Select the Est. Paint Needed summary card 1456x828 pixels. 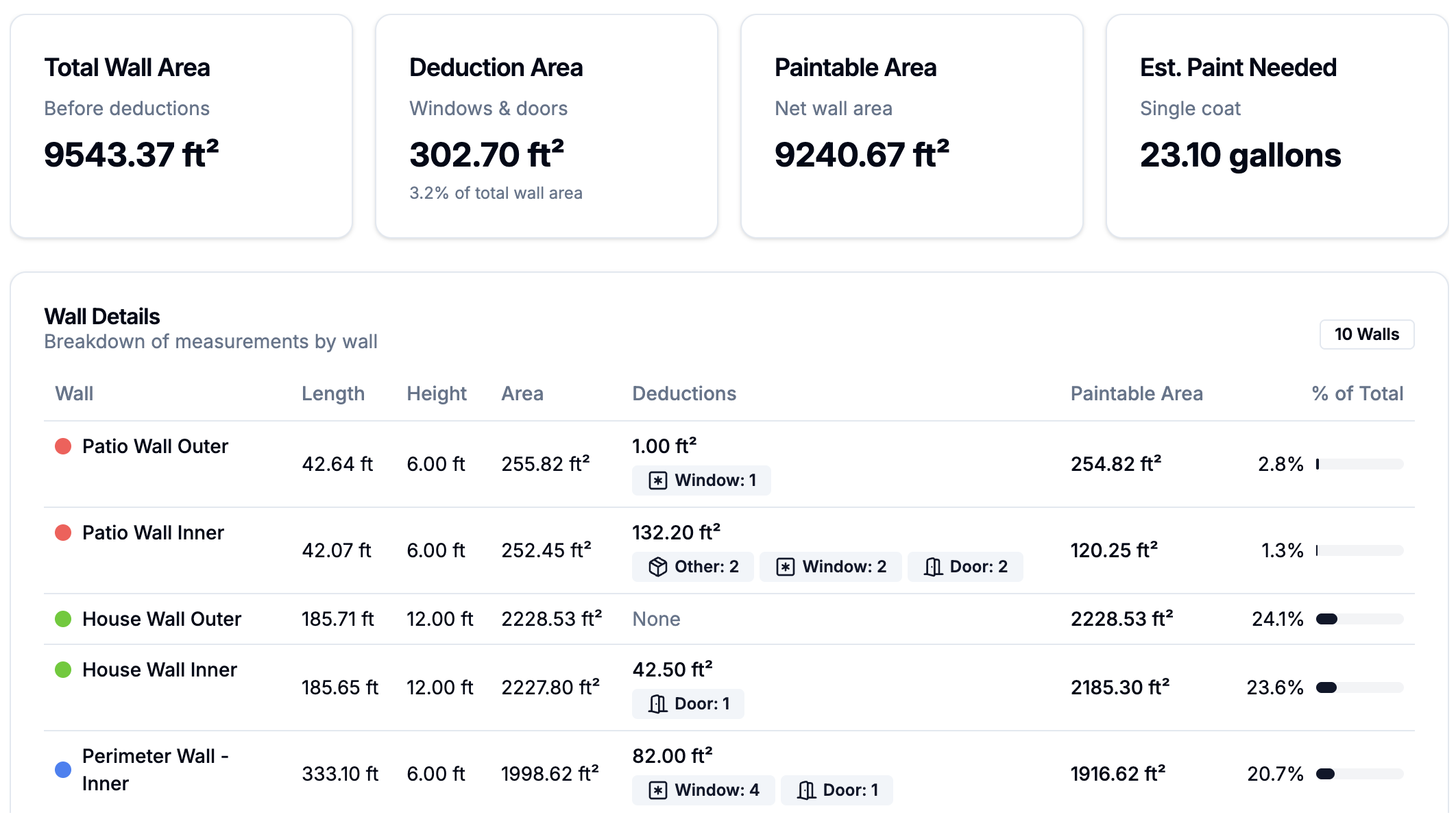[x=1276, y=126]
